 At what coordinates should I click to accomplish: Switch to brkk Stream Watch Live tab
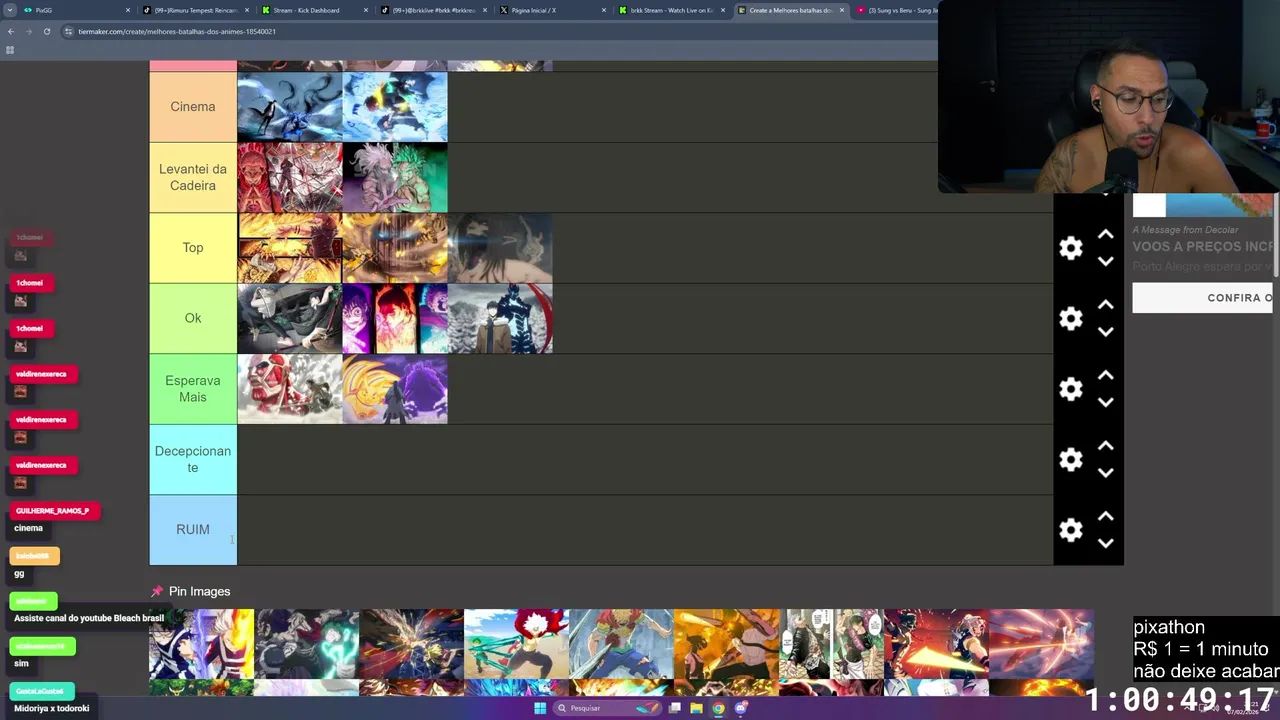671,10
